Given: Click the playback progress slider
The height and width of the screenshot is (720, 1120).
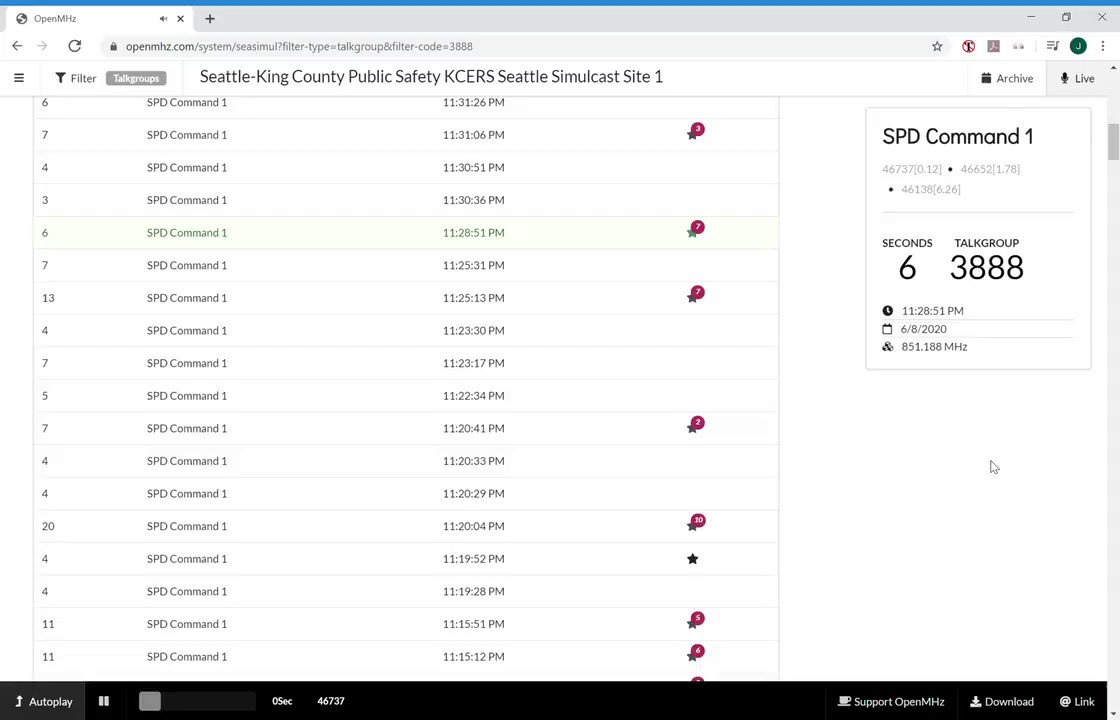Looking at the screenshot, I should [x=196, y=701].
